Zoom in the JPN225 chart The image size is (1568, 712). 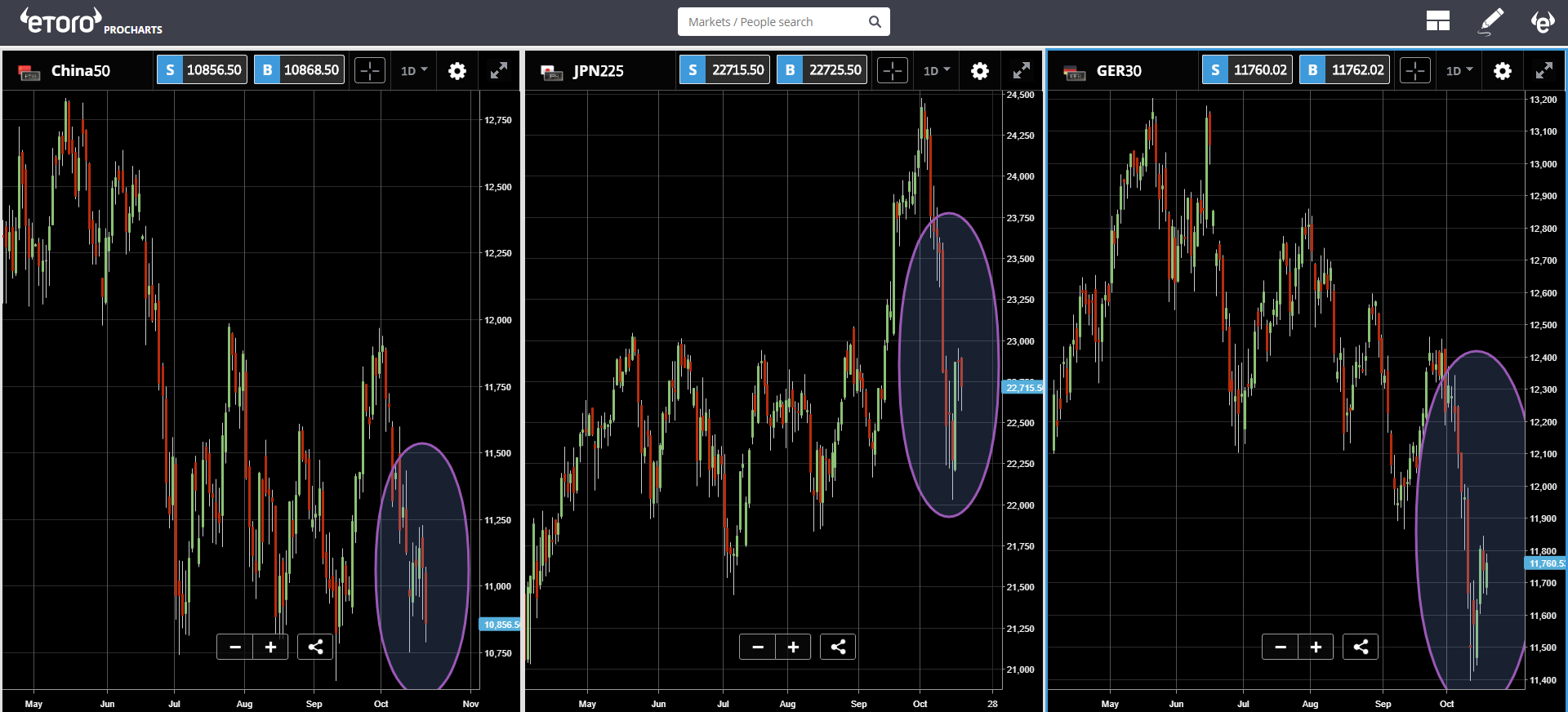tap(793, 647)
